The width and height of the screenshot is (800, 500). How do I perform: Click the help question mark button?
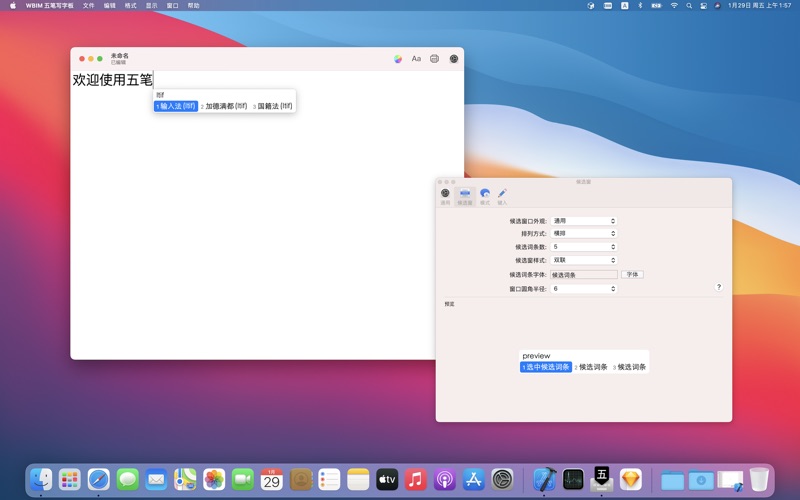(718, 287)
